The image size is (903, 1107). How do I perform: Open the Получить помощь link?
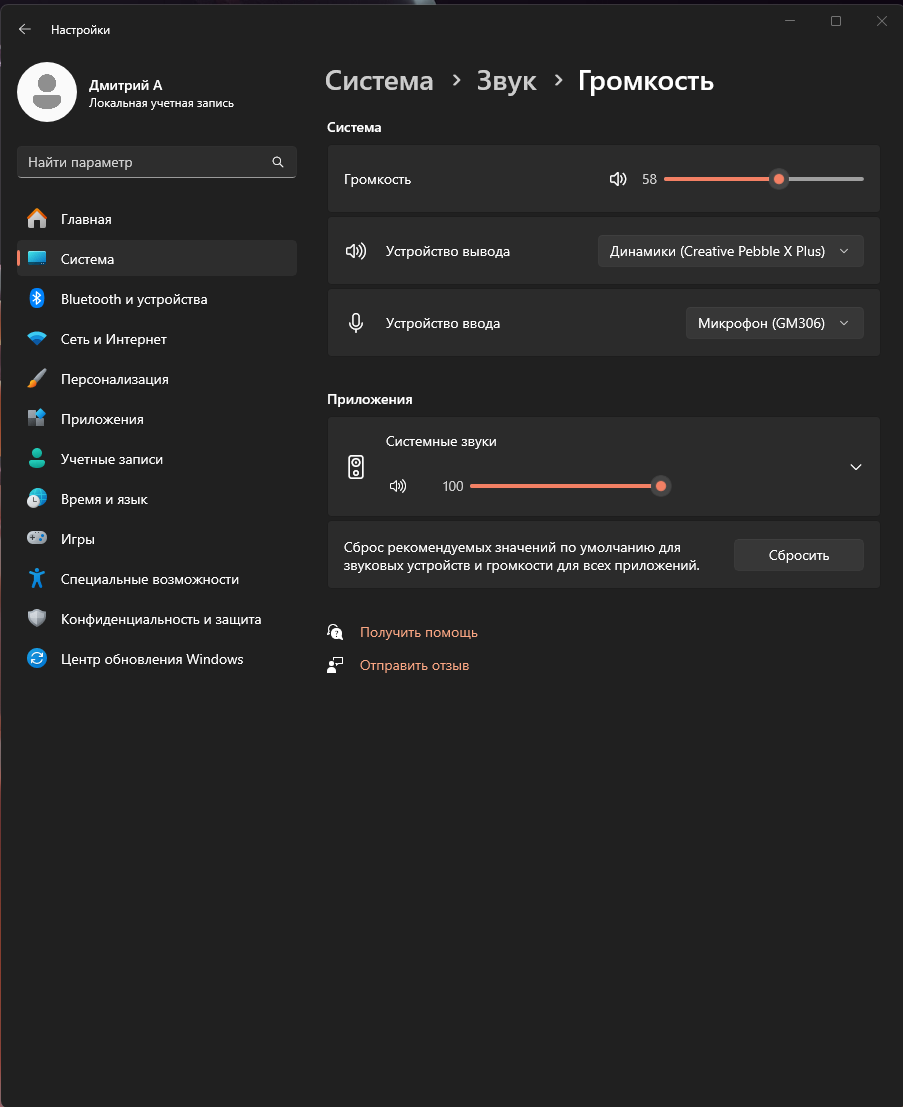point(418,632)
